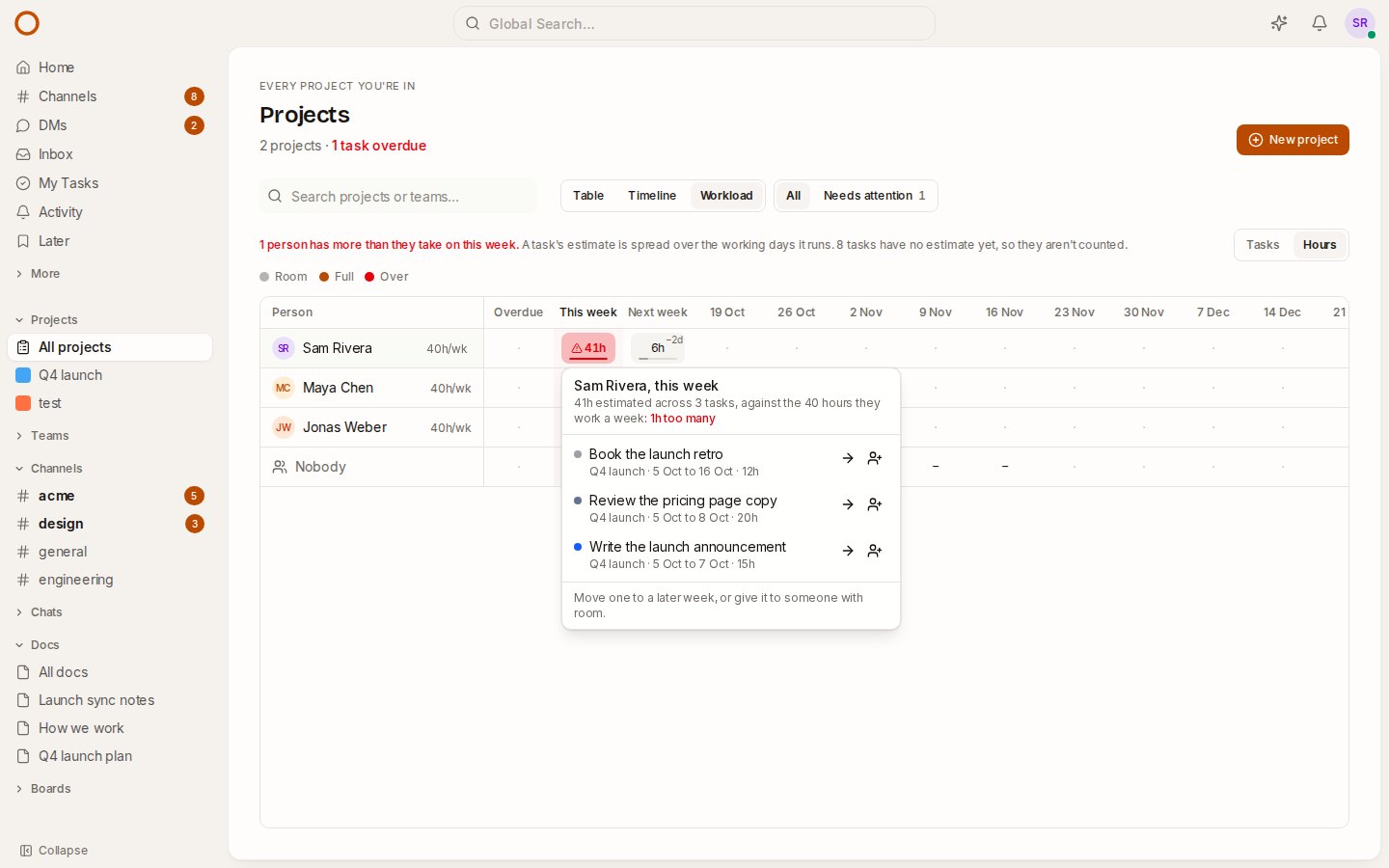Create a New project
1389x868 pixels.
[1293, 140]
